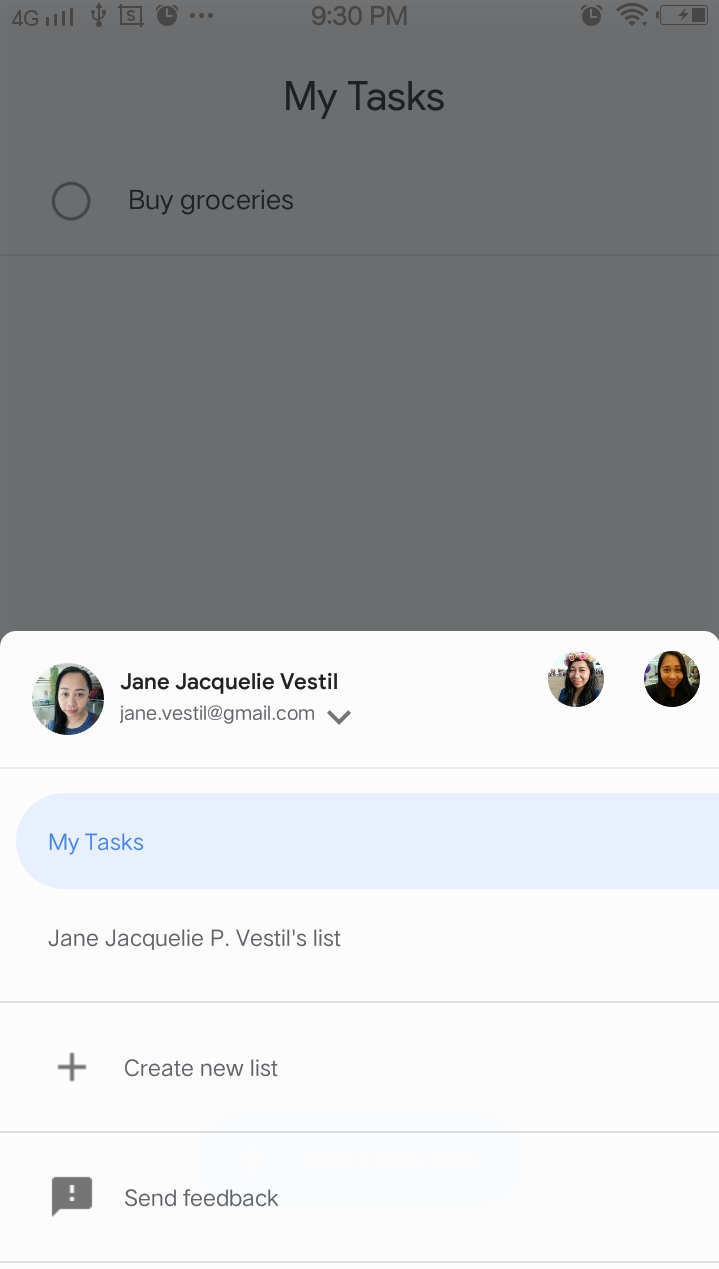
Task: Tap the alarm clock icon near Wi-Fi
Action: pyautogui.click(x=592, y=15)
